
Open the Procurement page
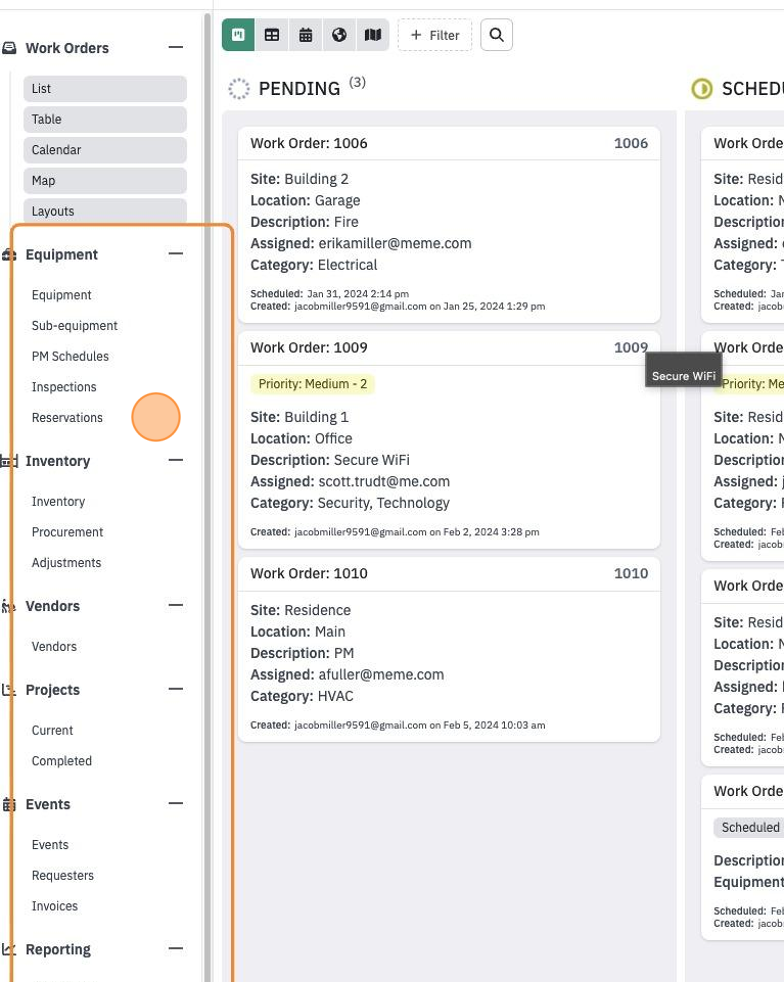[68, 532]
